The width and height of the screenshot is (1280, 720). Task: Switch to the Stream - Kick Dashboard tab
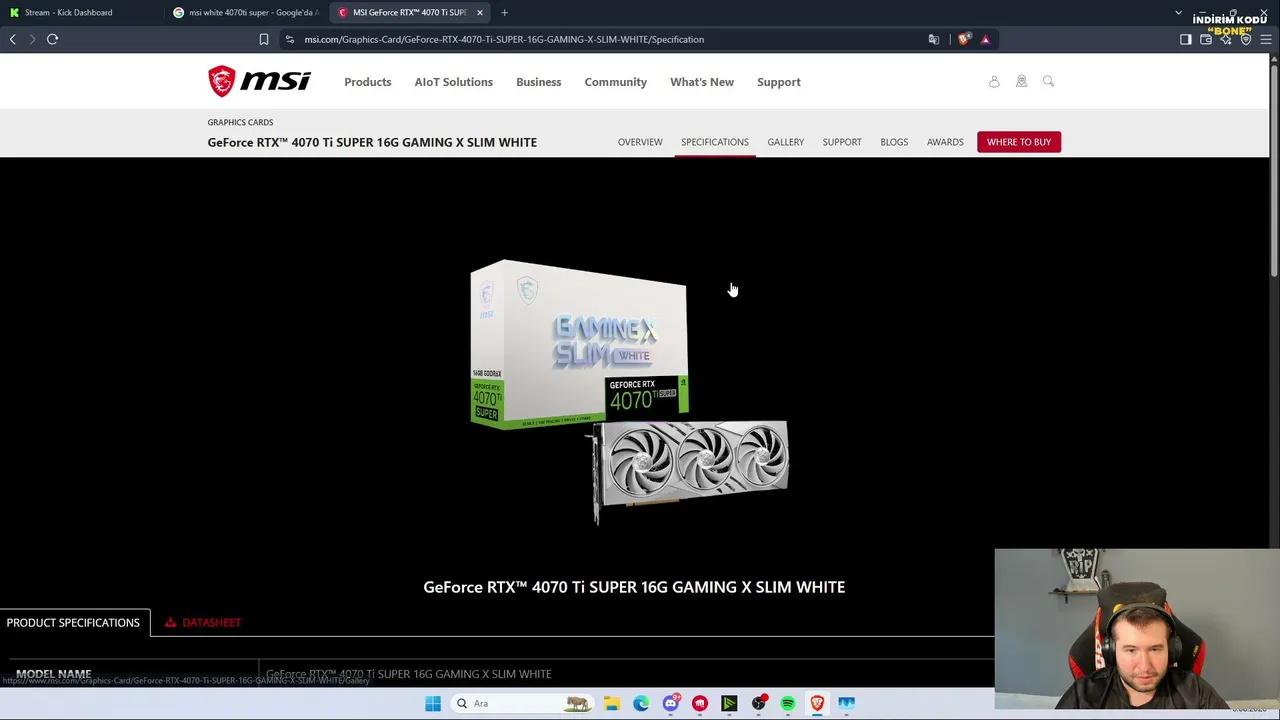click(x=82, y=12)
